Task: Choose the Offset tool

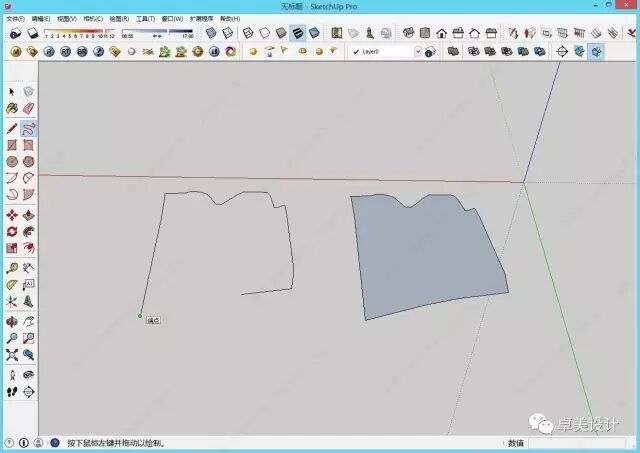Action: tap(28, 248)
